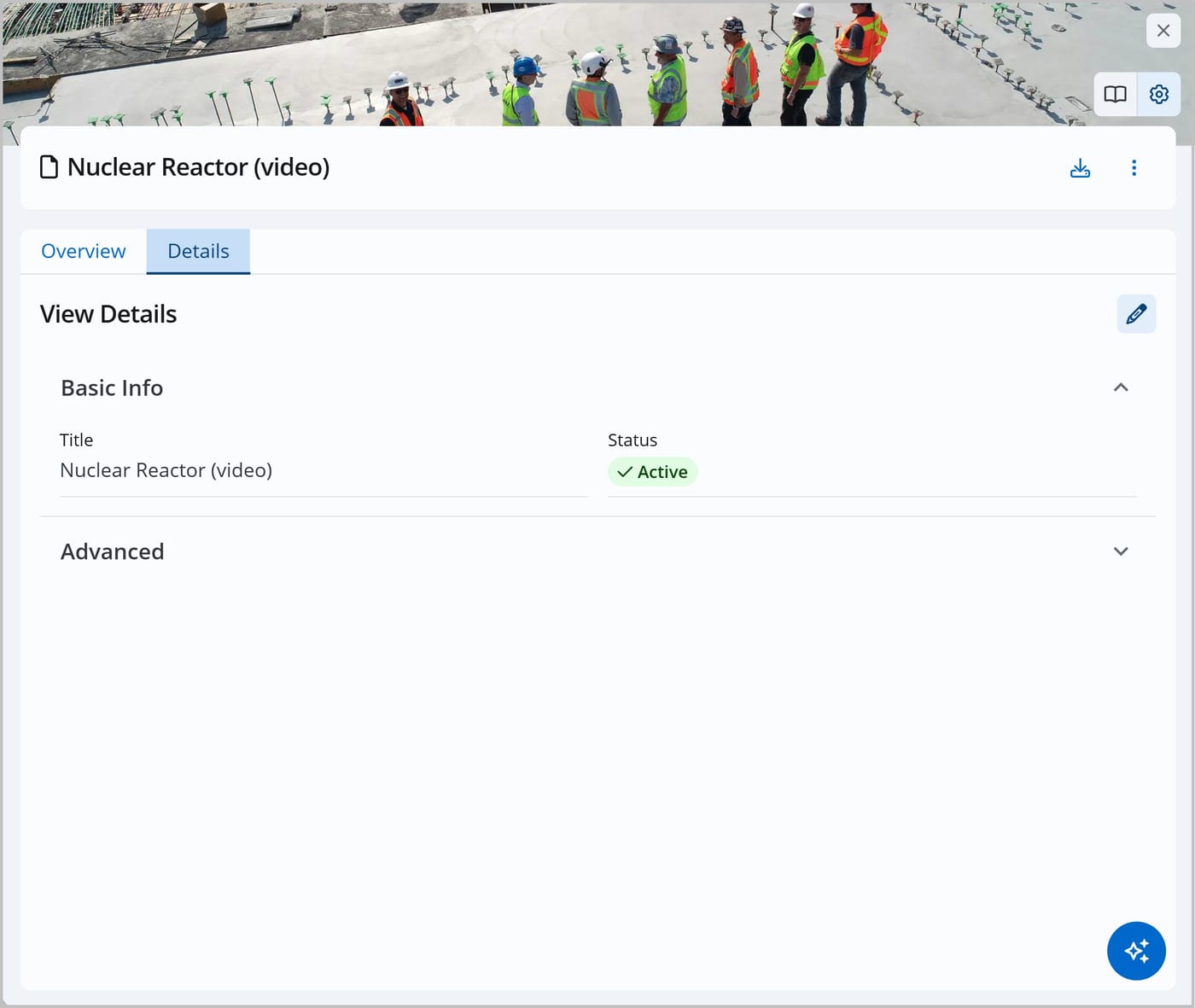The height and width of the screenshot is (1008, 1195).
Task: Click the View Details heading
Action: [x=108, y=314]
